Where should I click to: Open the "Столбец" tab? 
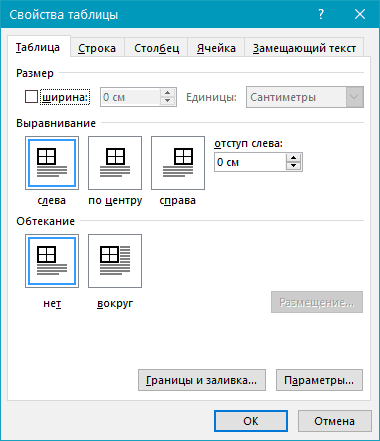(x=156, y=48)
